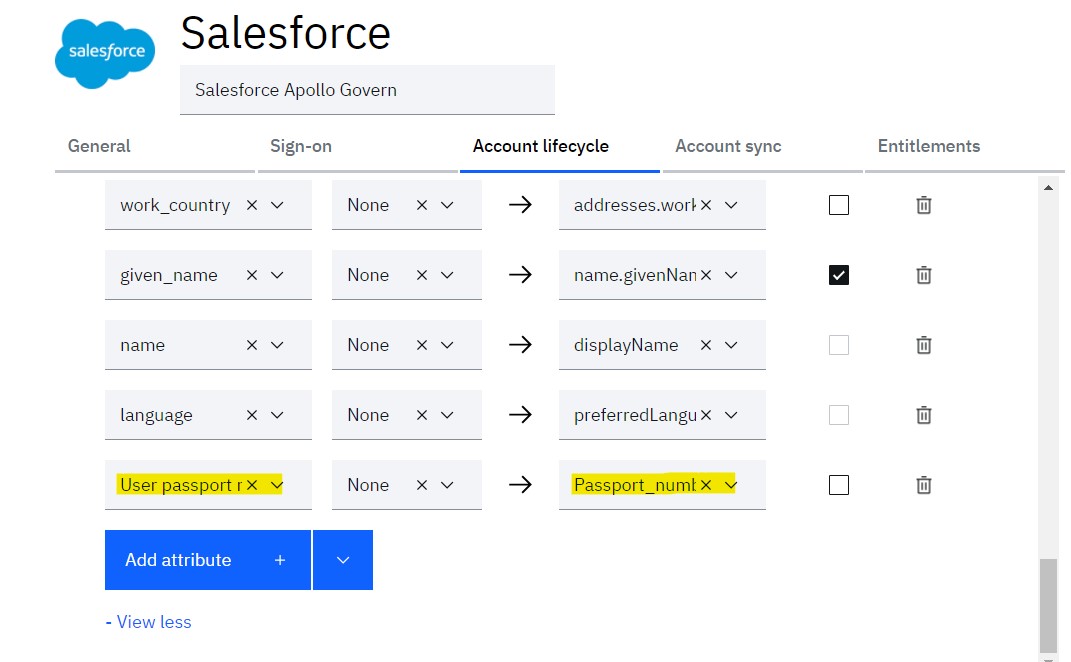Delete the language attribute row
Viewport: 1071px width, 662px height.
pyautogui.click(x=923, y=415)
